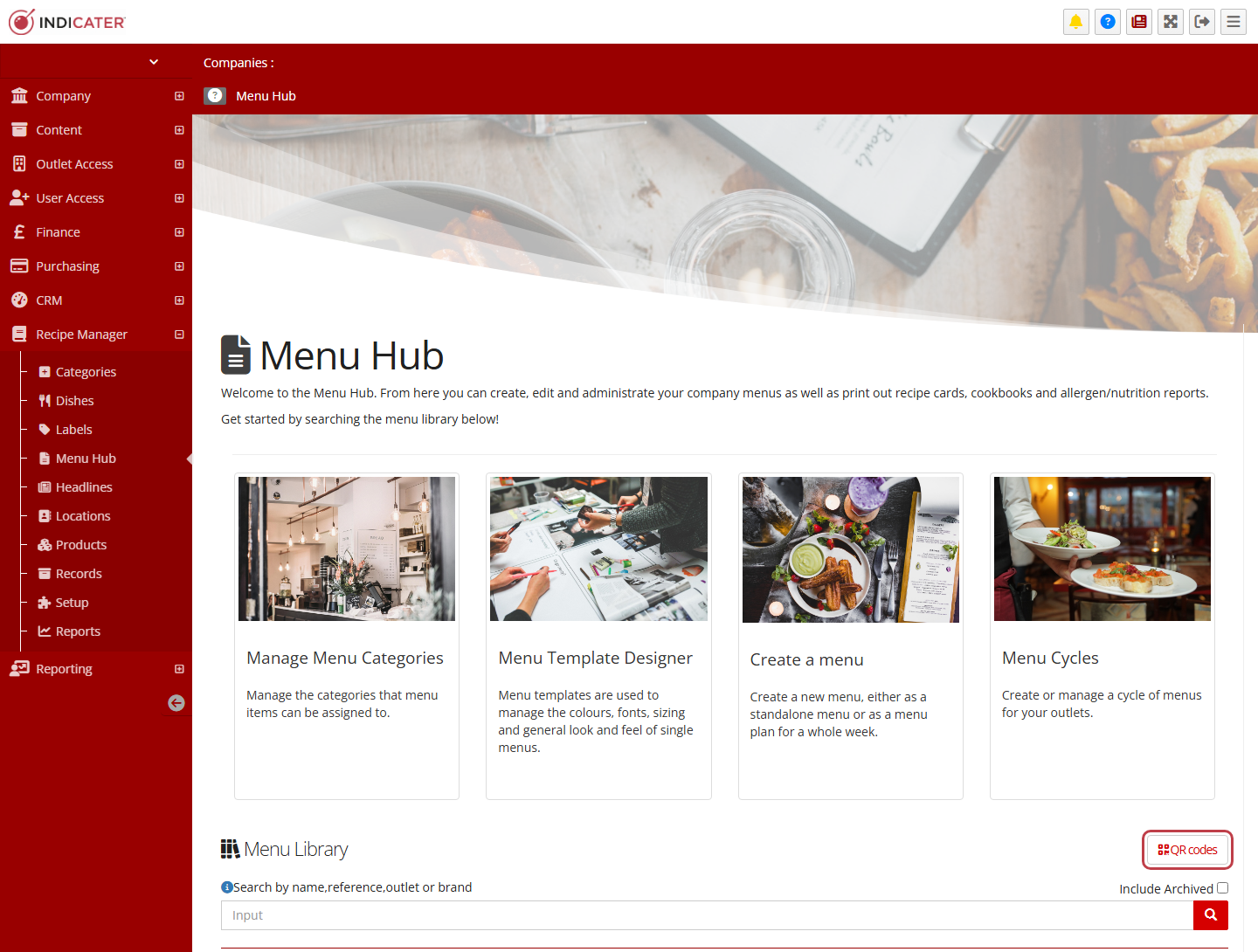Expand the User Access section plus icon
Screen dimensions: 1258x952
point(179,198)
